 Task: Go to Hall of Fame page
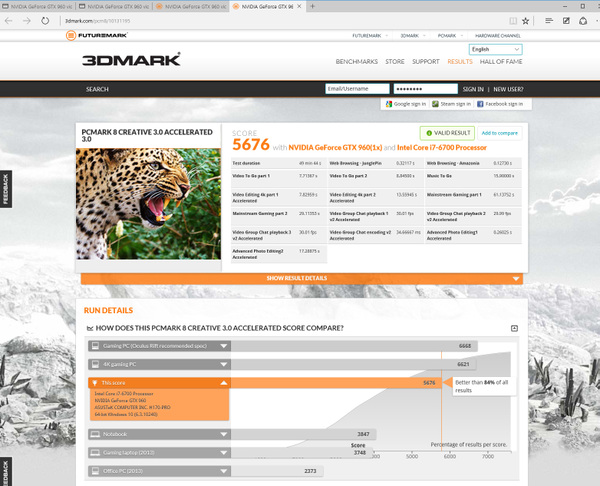coord(501,62)
